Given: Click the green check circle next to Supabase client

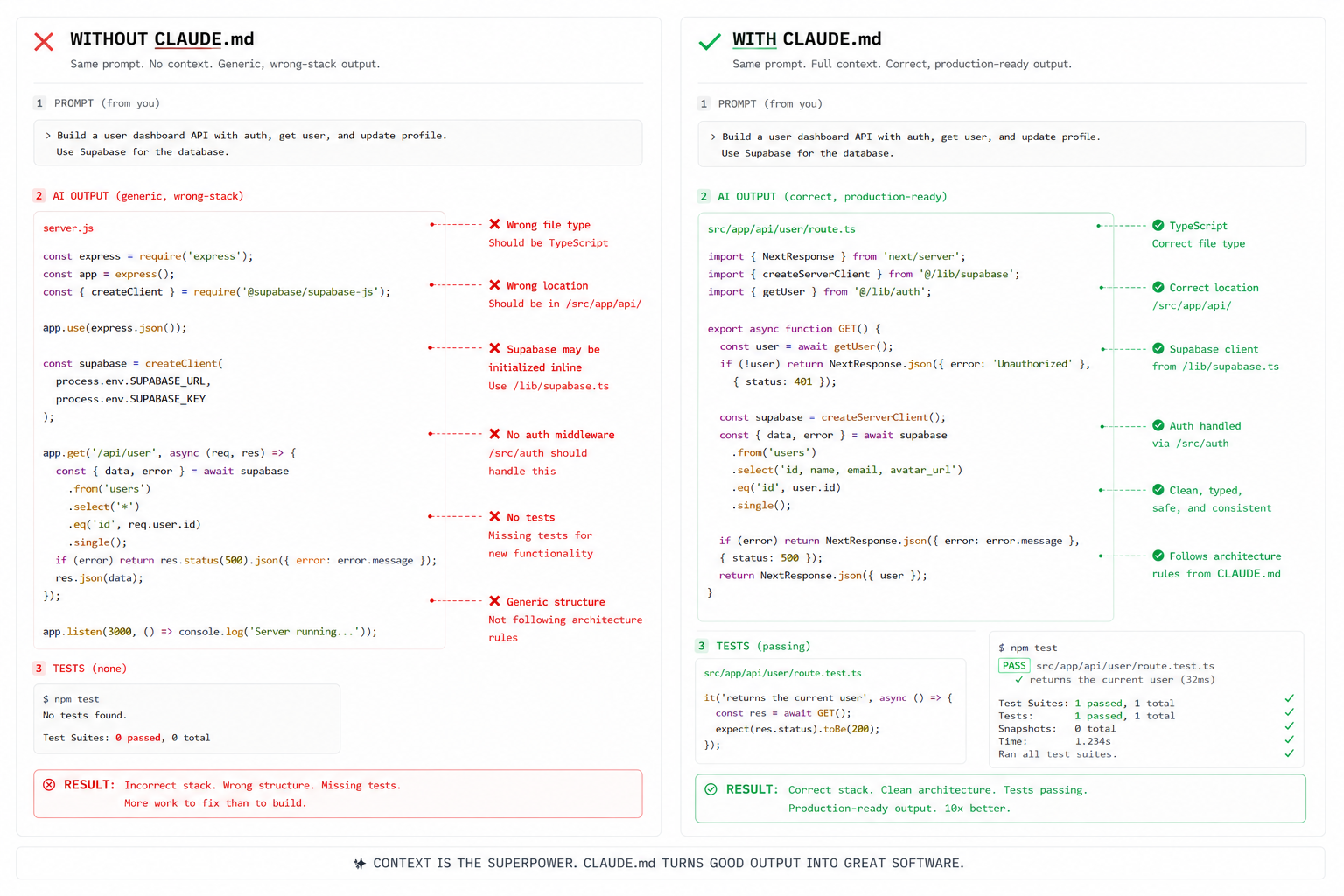Looking at the screenshot, I should click(x=1158, y=348).
